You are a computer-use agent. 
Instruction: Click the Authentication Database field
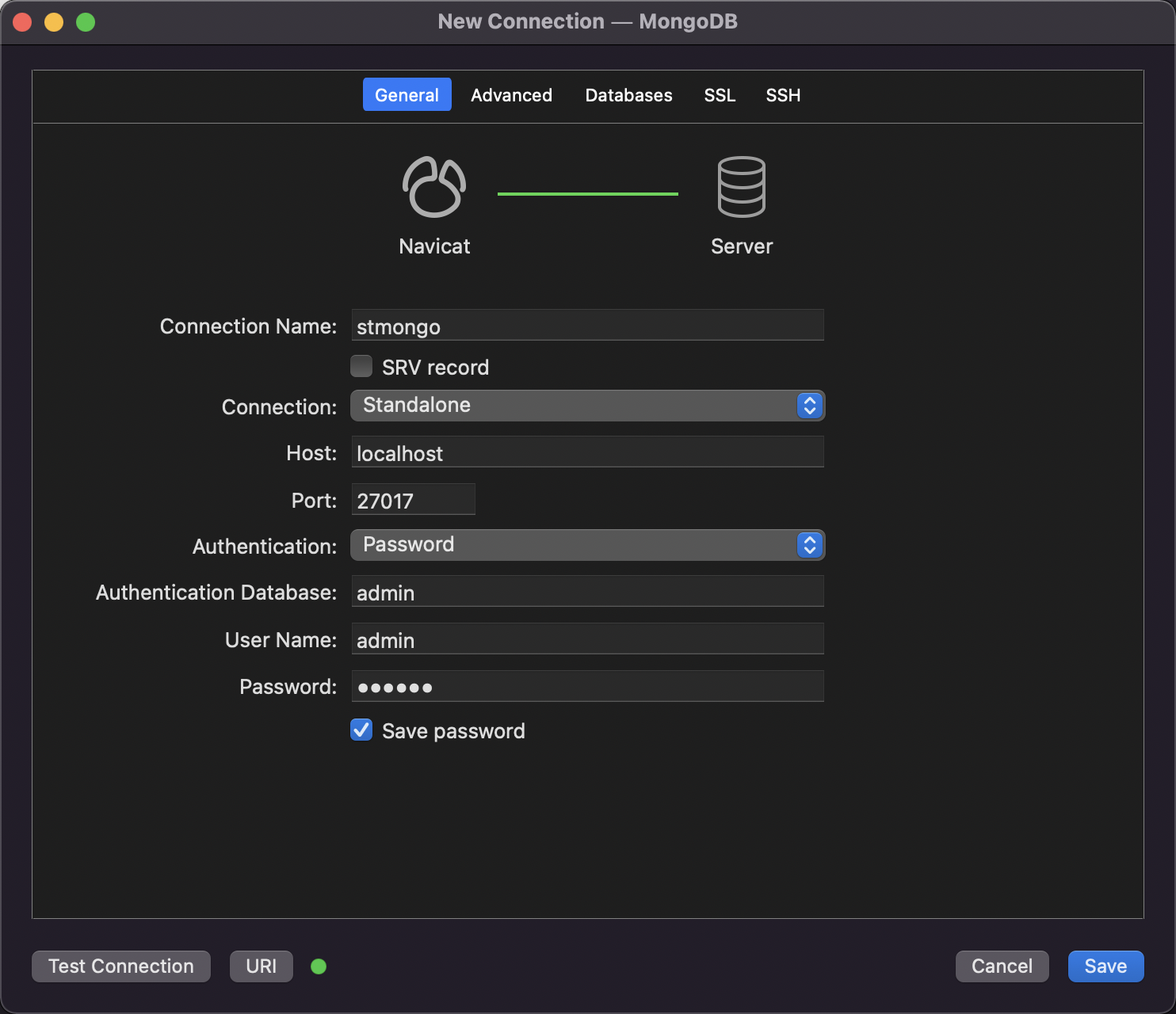587,592
